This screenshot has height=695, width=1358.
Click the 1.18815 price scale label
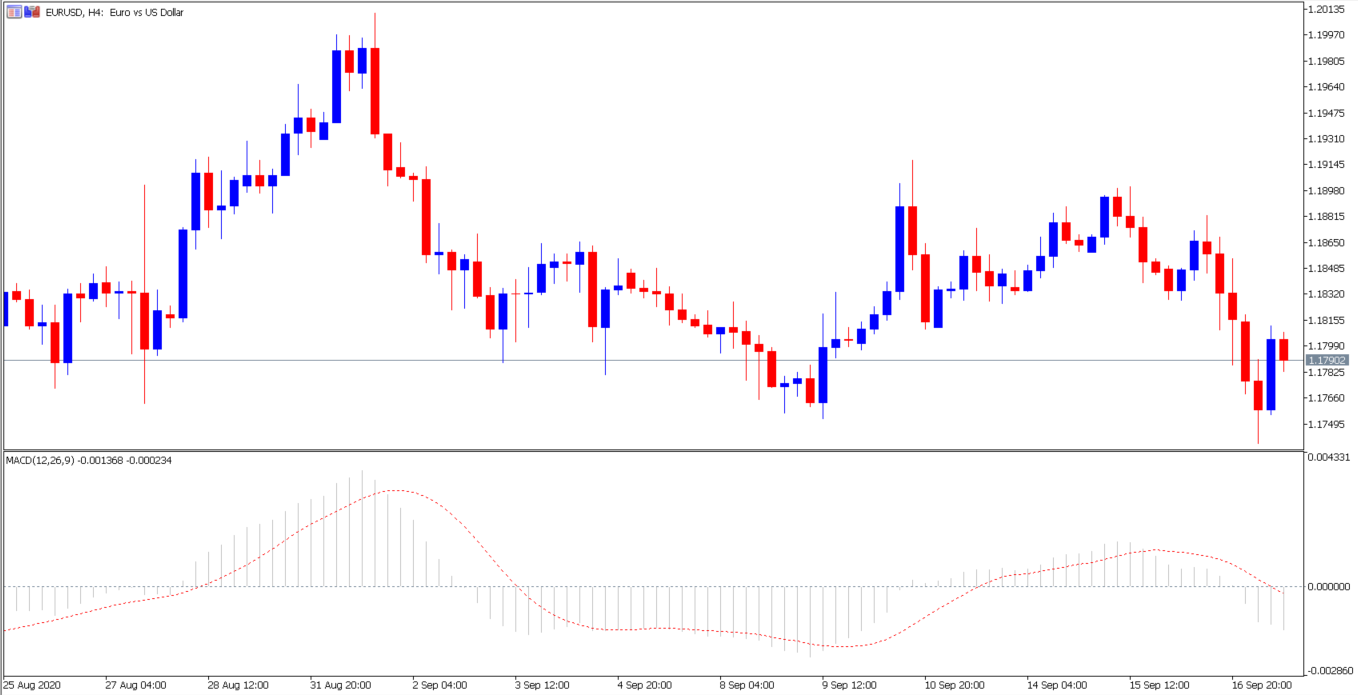coord(1328,217)
